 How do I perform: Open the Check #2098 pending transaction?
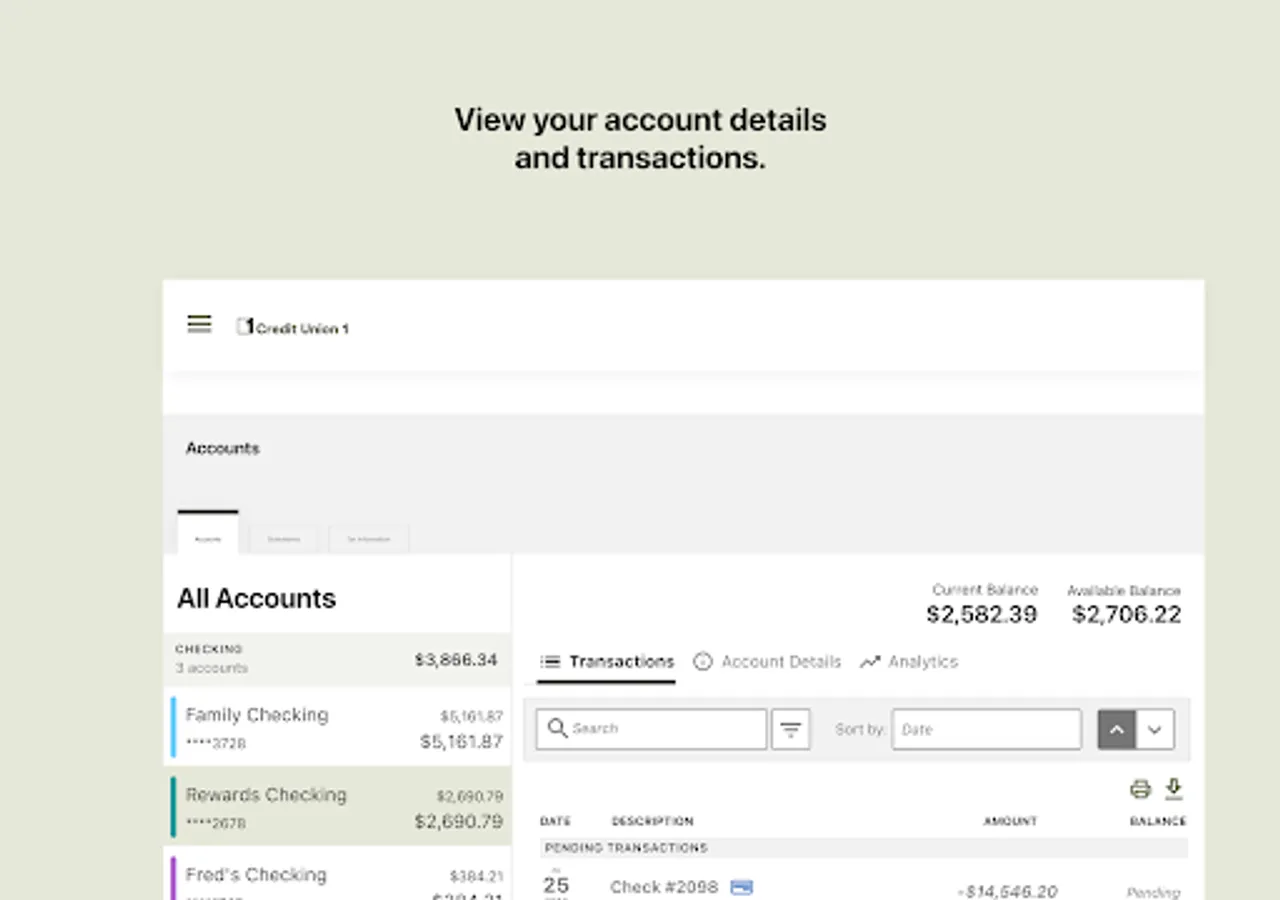pyautogui.click(x=664, y=887)
